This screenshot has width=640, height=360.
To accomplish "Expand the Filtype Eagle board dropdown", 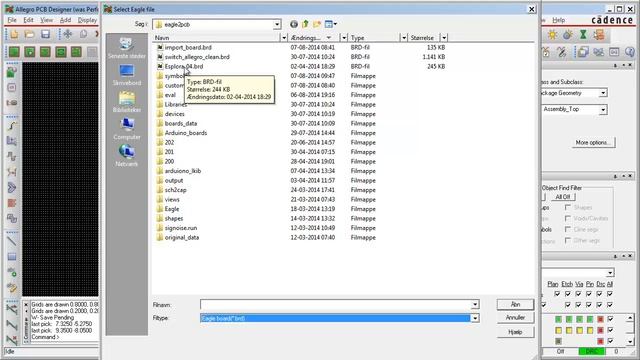I will [475, 318].
